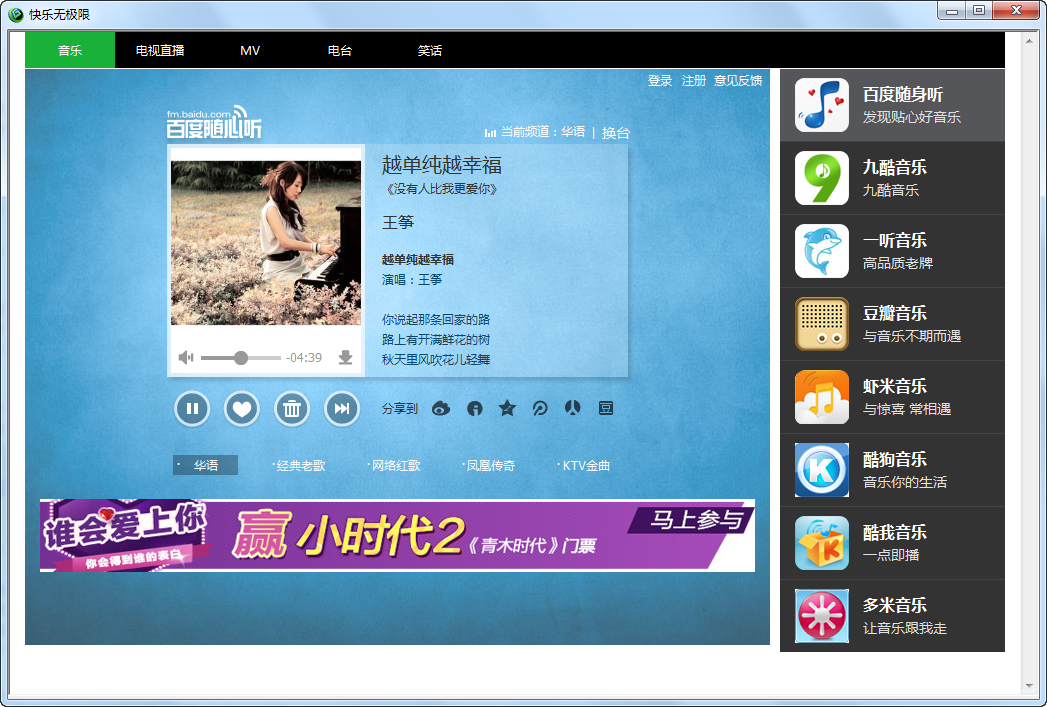The width and height of the screenshot is (1047, 707).
Task: Skip to the next song
Action: pos(341,409)
